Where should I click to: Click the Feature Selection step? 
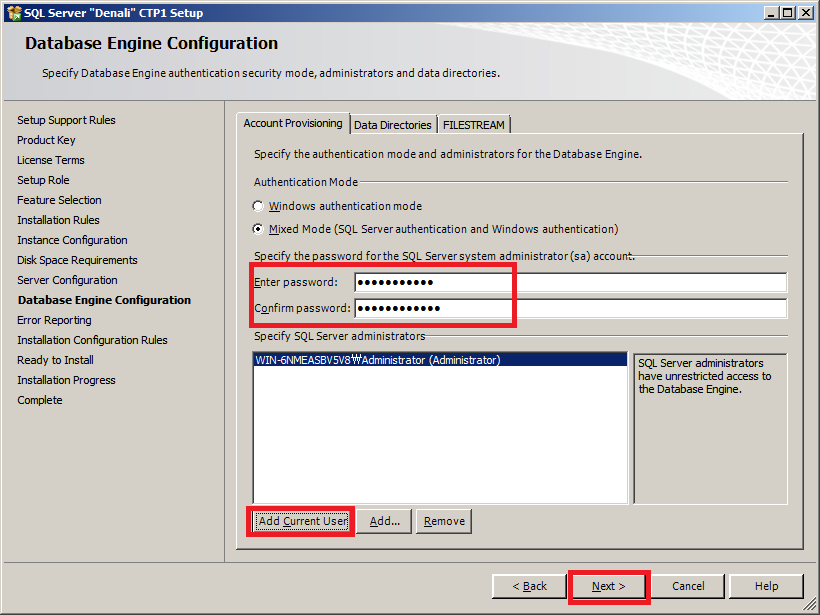pyautogui.click(x=59, y=200)
